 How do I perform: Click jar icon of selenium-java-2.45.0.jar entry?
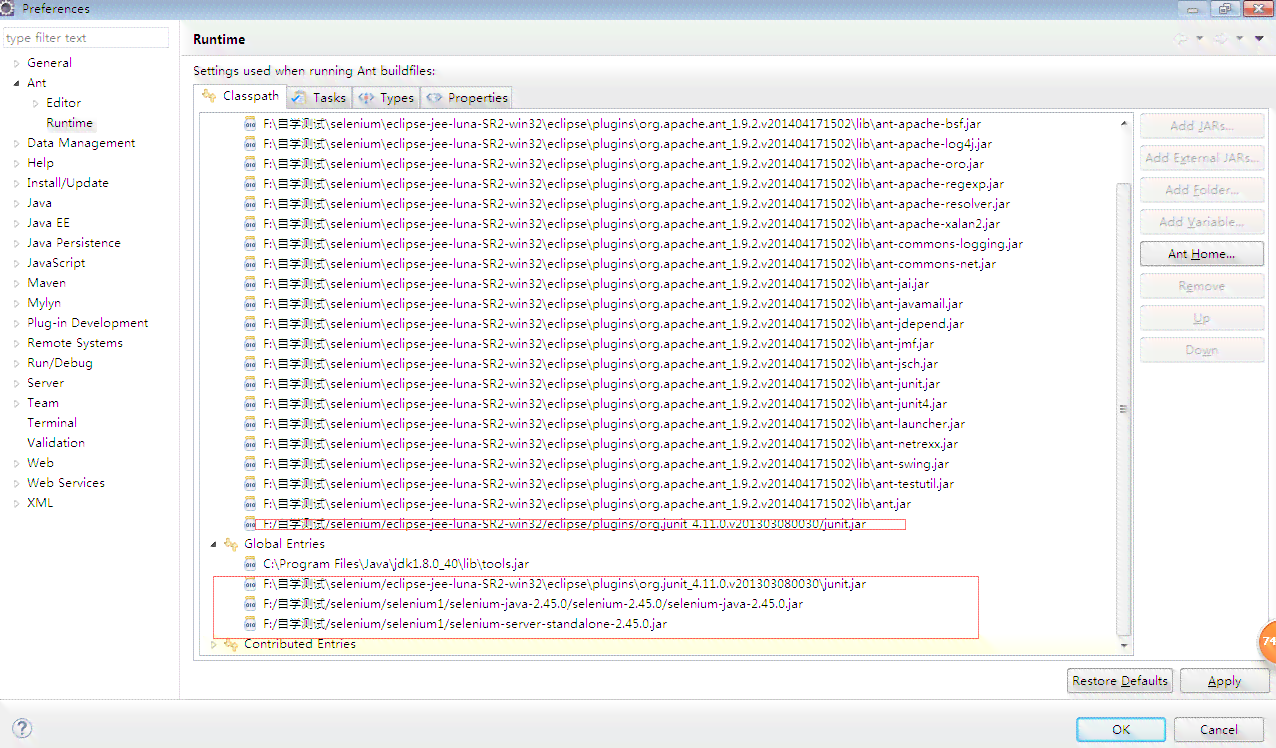(x=250, y=604)
